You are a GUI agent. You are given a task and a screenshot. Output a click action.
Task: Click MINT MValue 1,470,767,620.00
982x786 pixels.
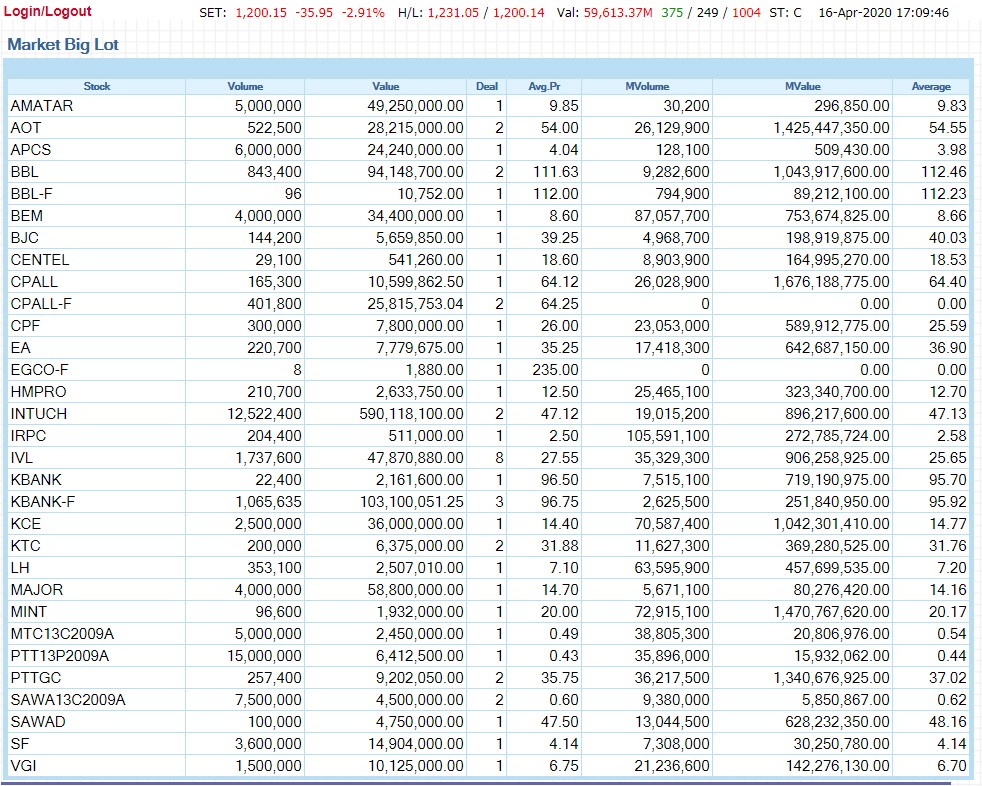(831, 612)
